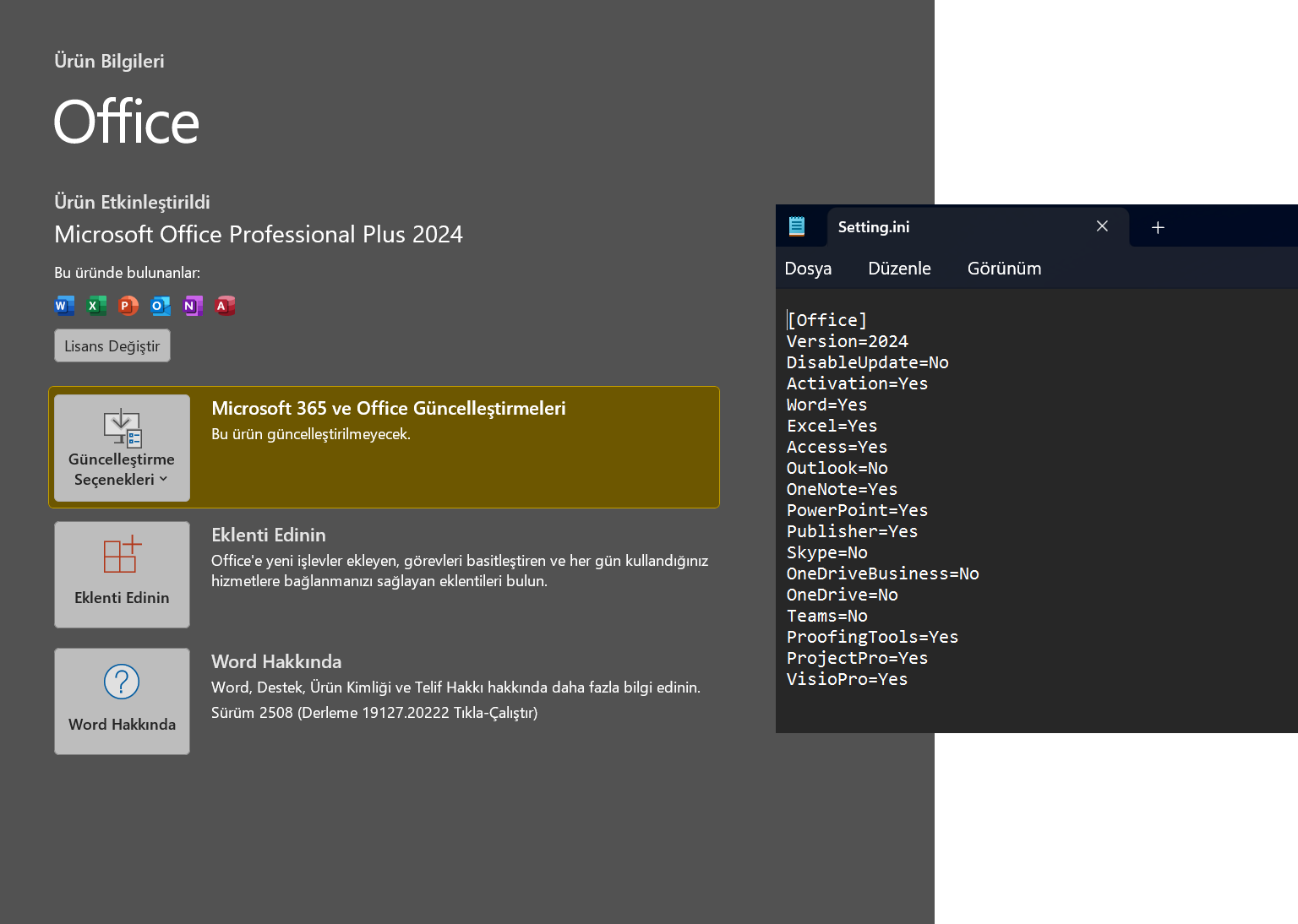Click the Notepad app icon in title bar
The width and height of the screenshot is (1298, 924).
point(797,226)
